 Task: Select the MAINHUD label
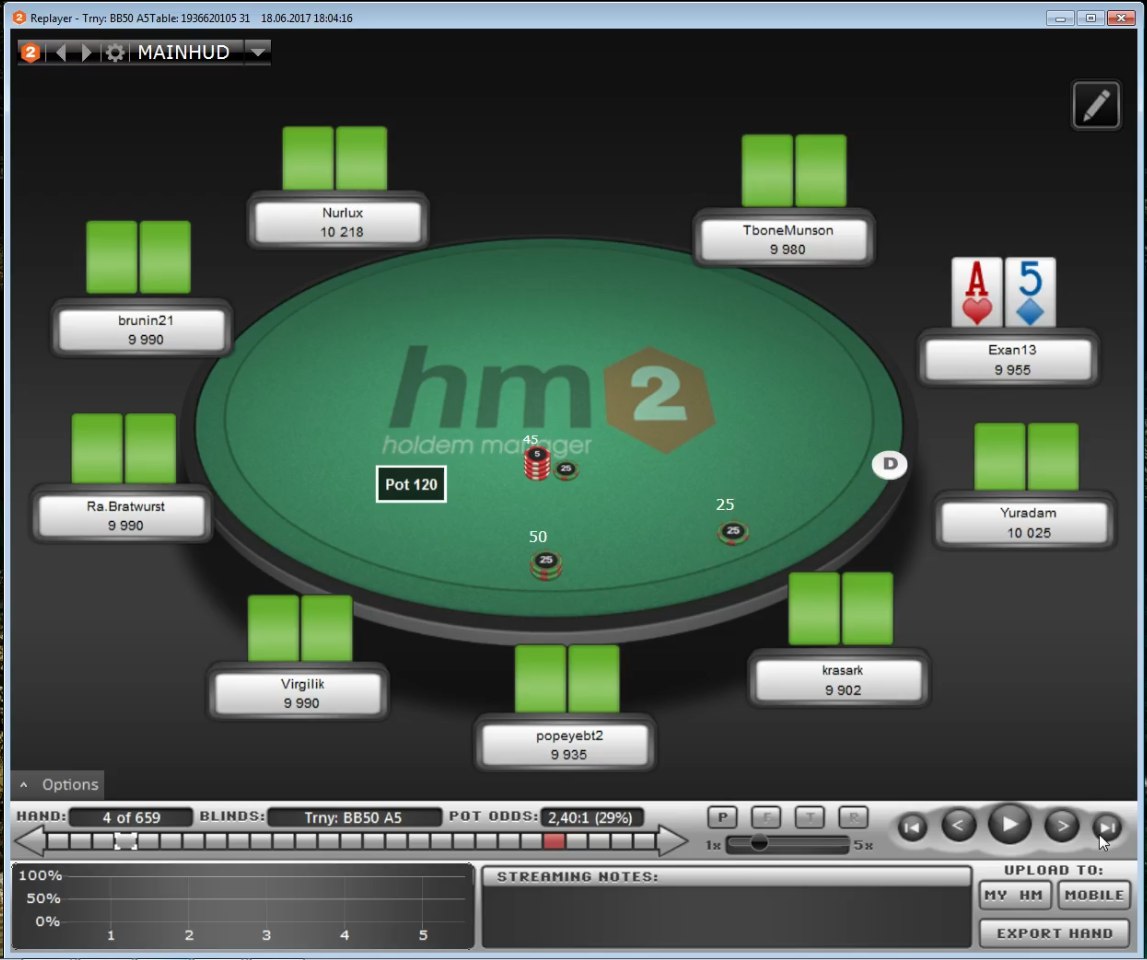click(184, 52)
